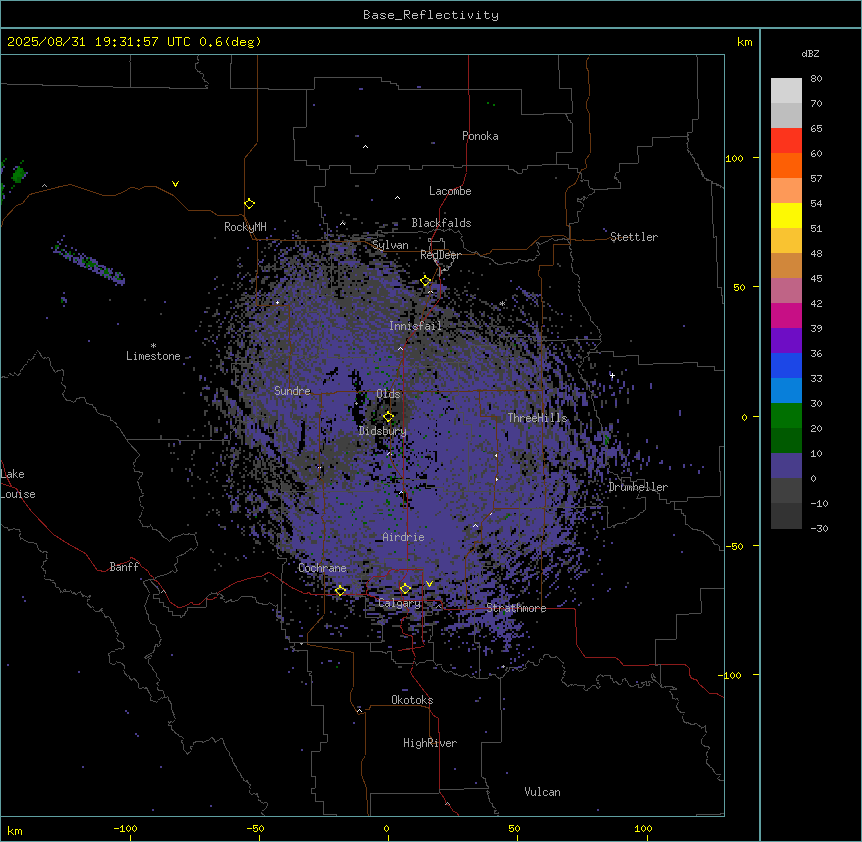This screenshot has width=862, height=842.
Task: Select the blue 33-36 dBZ swatch
Action: pyautogui.click(x=786, y=365)
